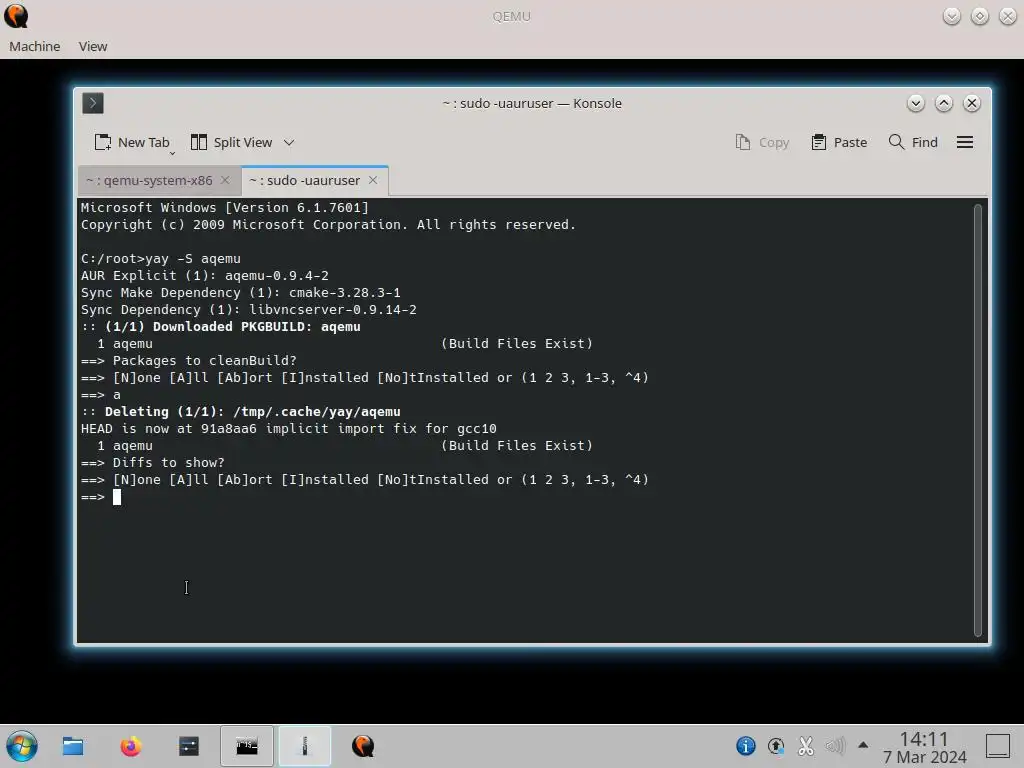
Task: Click the volume tray icon
Action: click(x=835, y=746)
